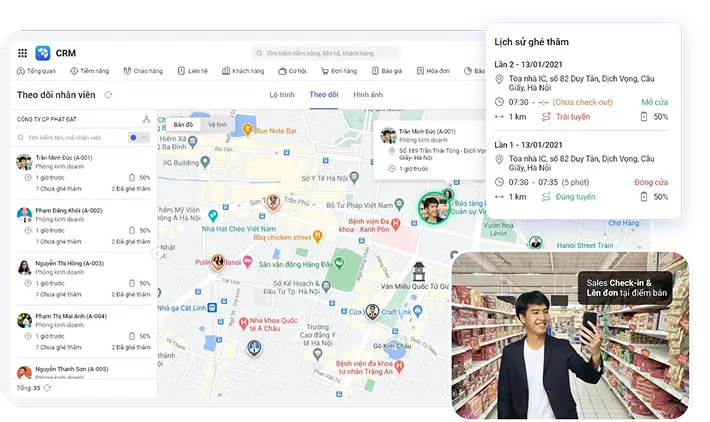Click the Blue Note Bar map pin
The height and width of the screenshot is (422, 710).
coord(246,130)
